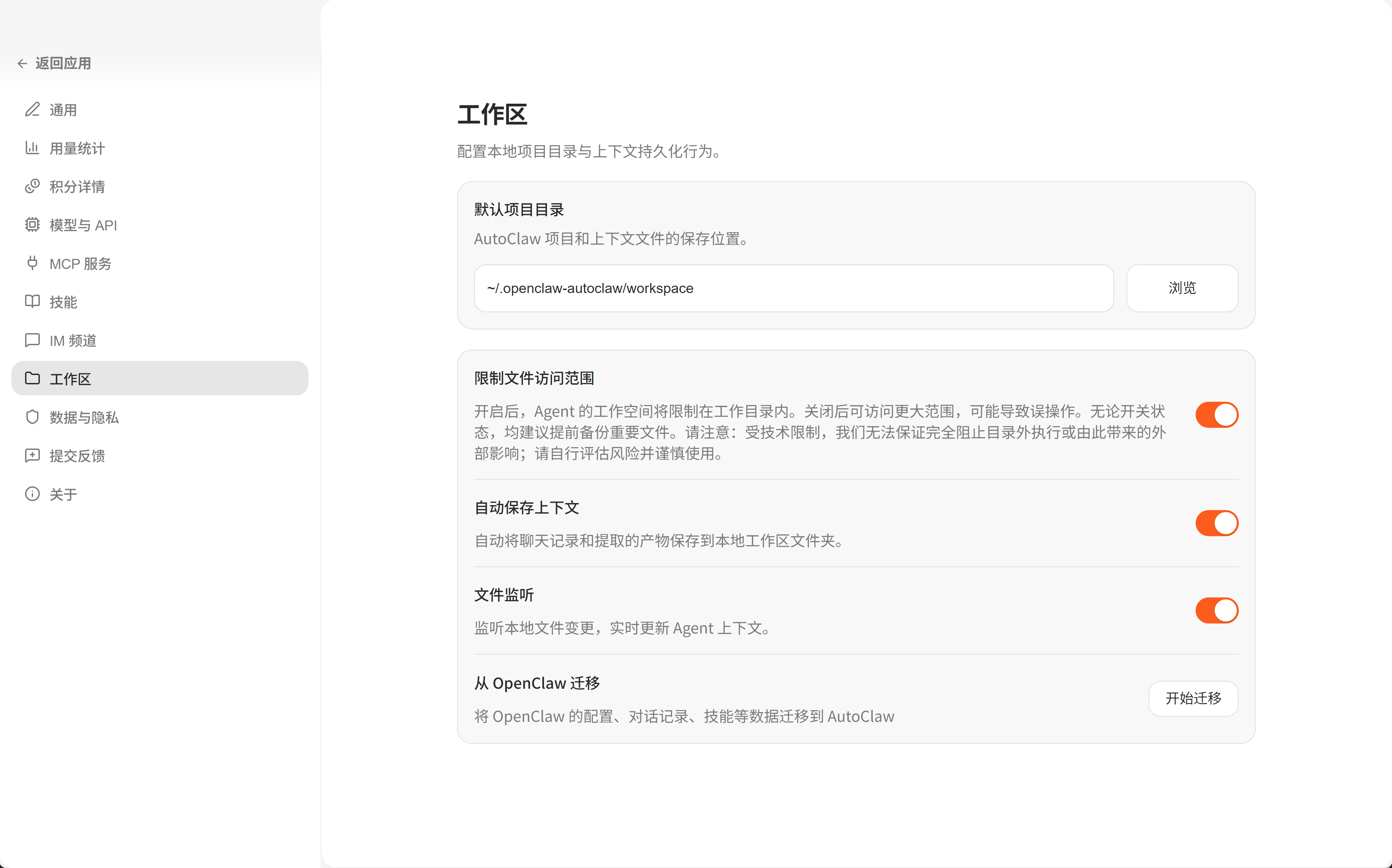
Task: Switch to the 关于 menu item
Action: (63, 494)
